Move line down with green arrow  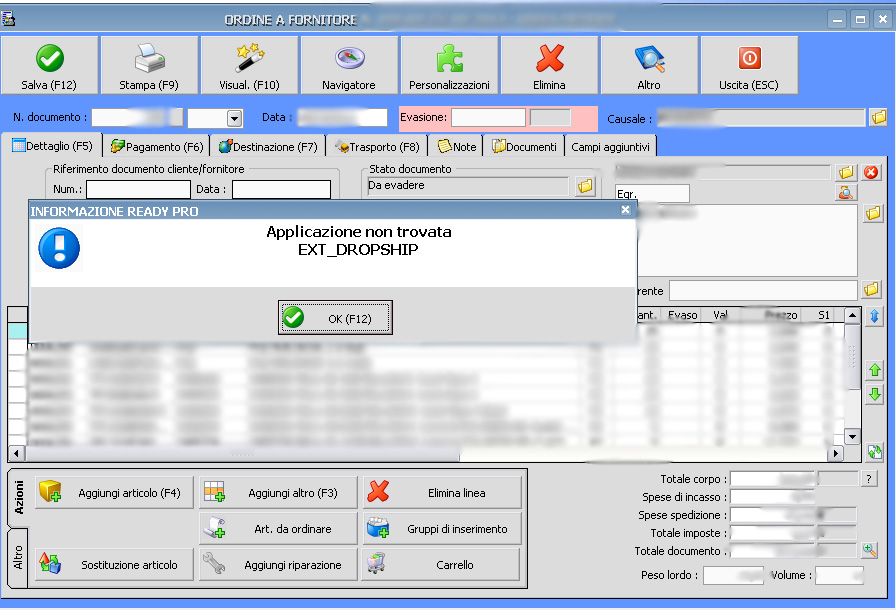[875, 394]
